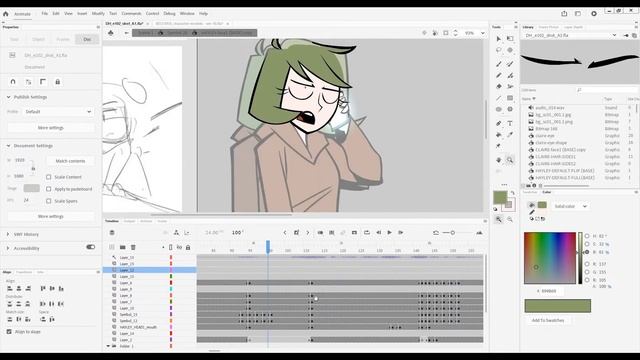Screen dimensions: 640x360
Task: Play the timeline animation
Action: tap(389, 233)
